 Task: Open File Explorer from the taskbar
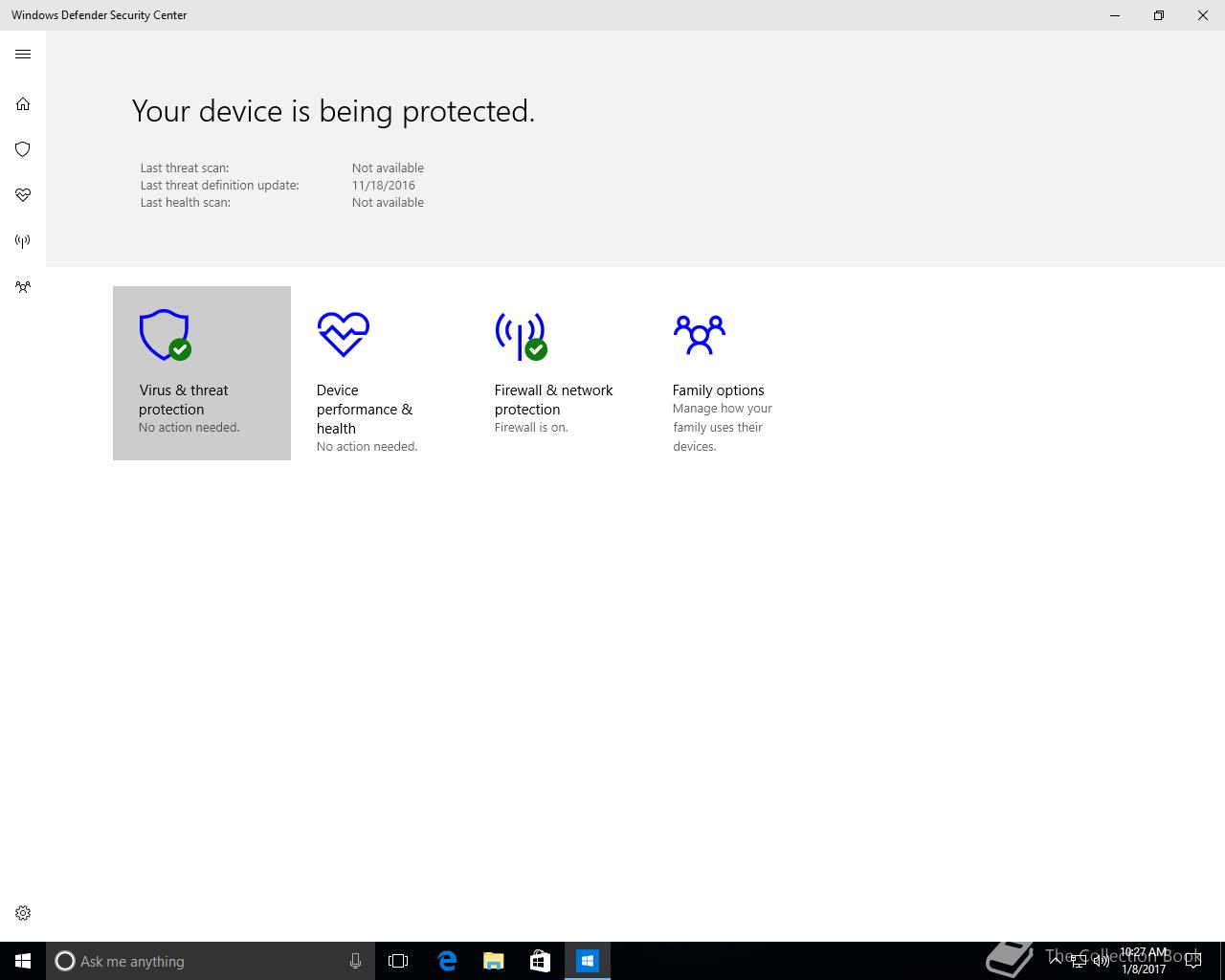(x=493, y=961)
